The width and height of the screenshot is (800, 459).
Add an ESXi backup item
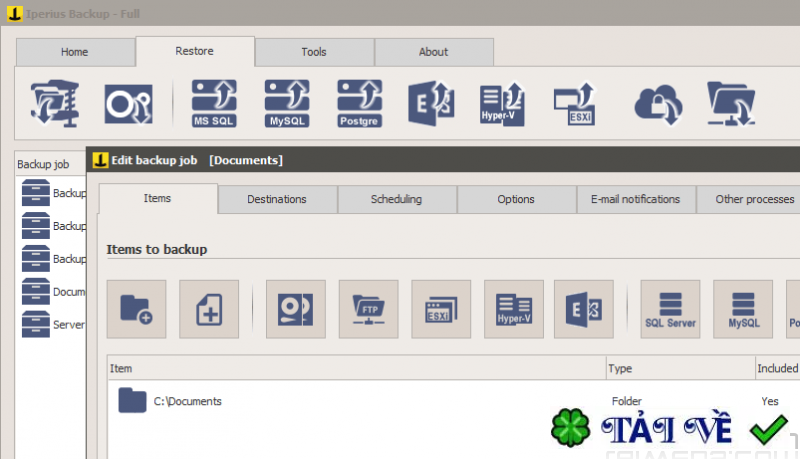[441, 309]
